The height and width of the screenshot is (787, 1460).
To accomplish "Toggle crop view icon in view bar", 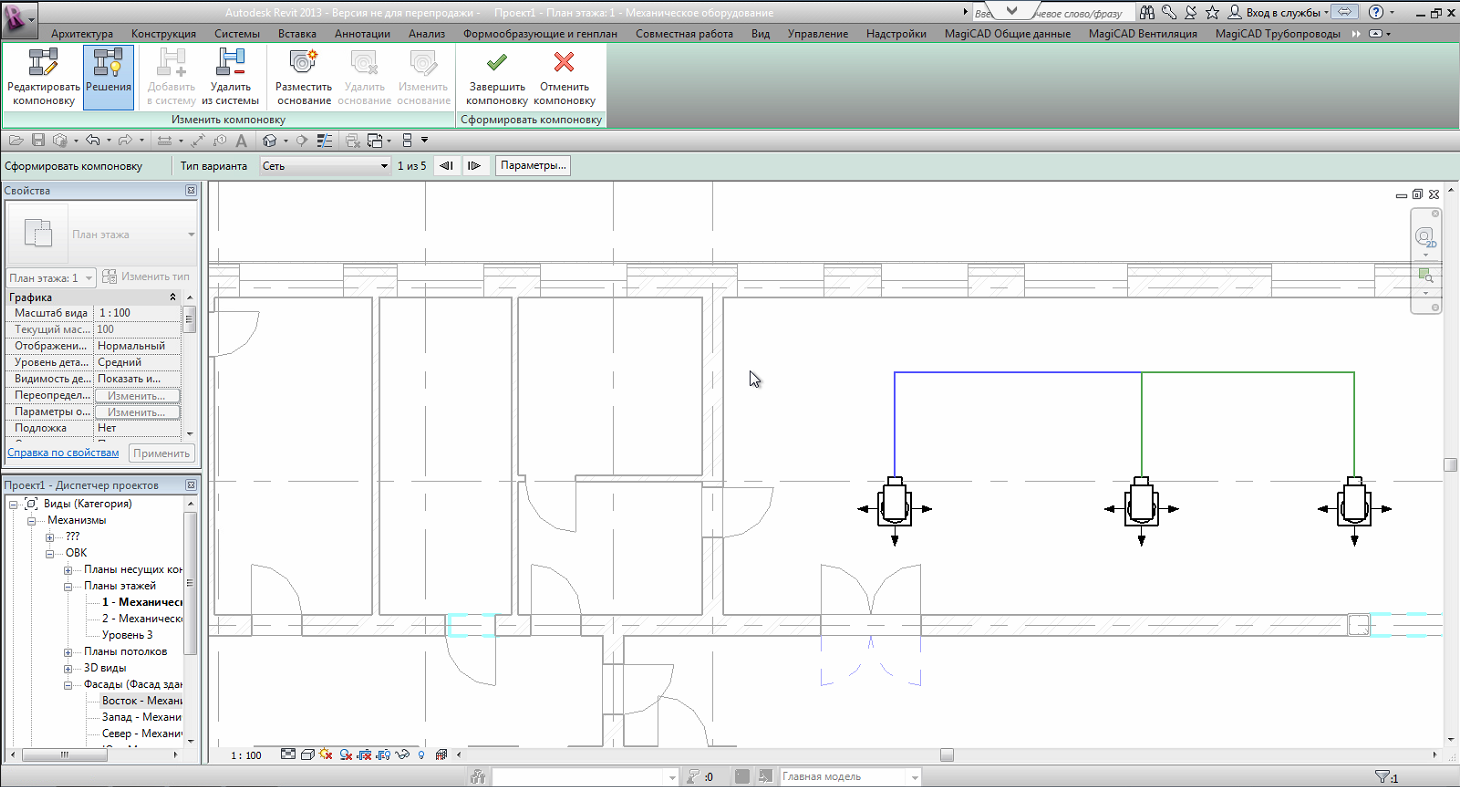I will point(364,755).
